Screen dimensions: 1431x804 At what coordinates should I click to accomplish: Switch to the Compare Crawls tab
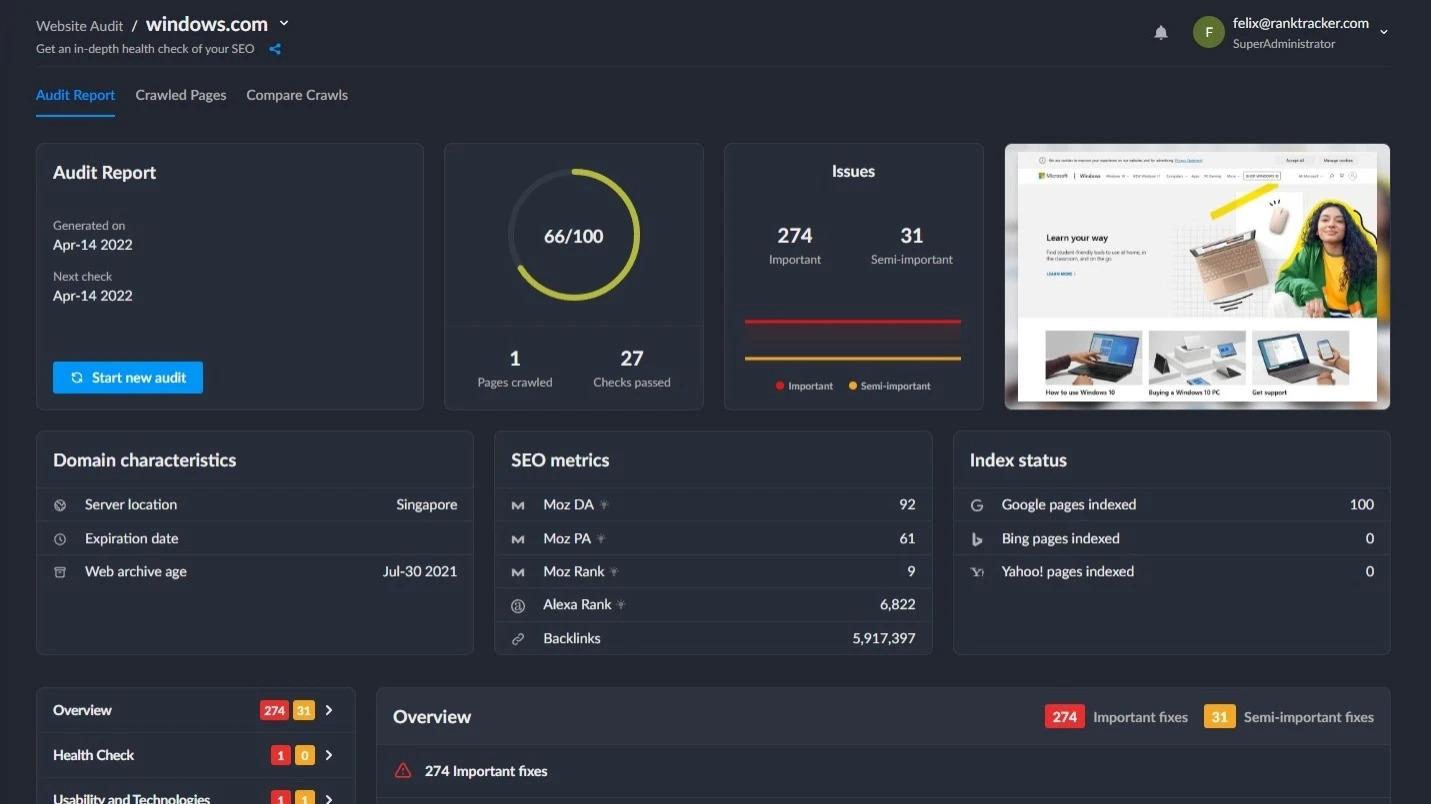pos(297,95)
